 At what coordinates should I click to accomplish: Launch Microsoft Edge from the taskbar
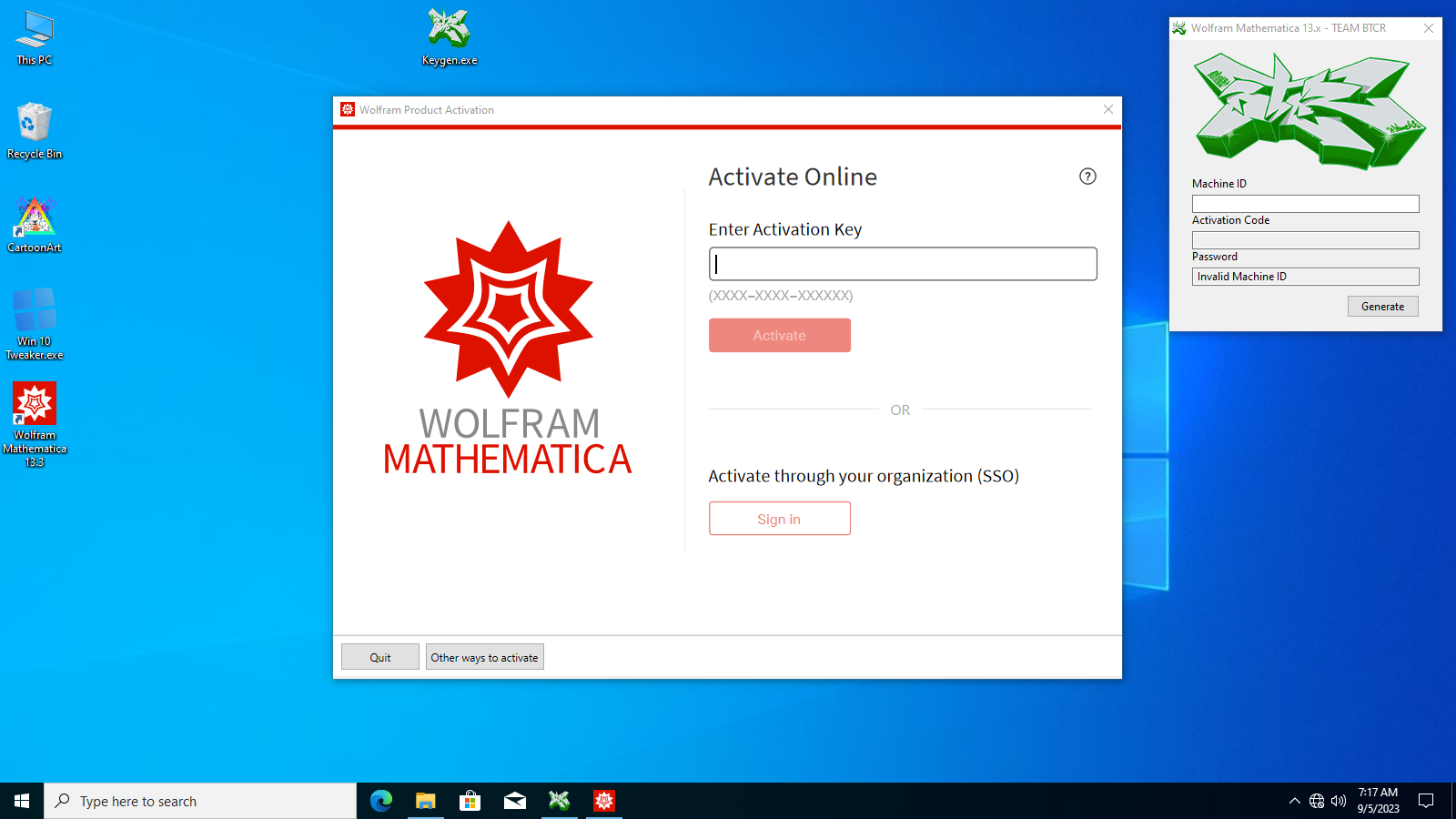tap(380, 801)
